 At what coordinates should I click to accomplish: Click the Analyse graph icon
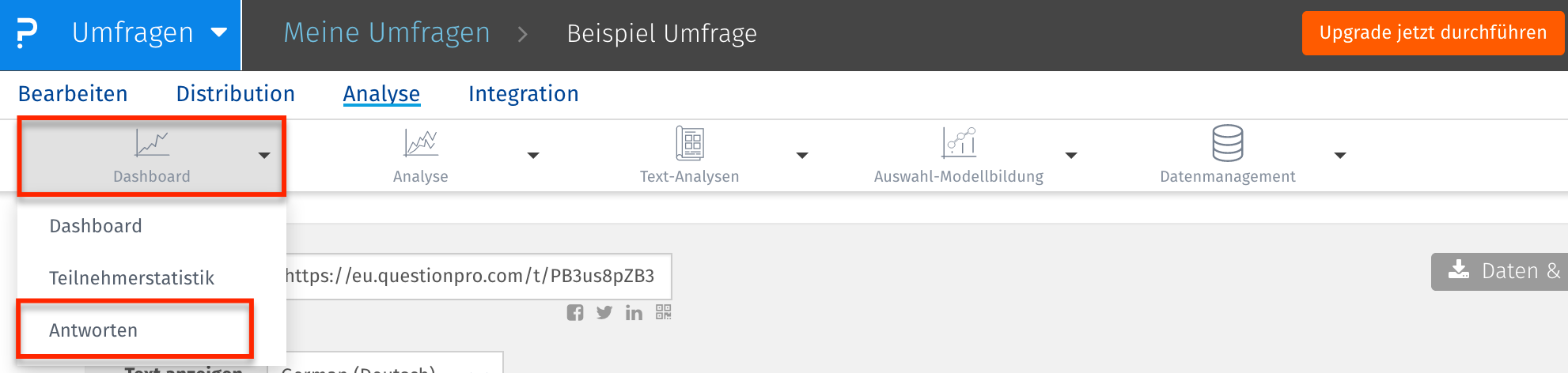(x=421, y=143)
